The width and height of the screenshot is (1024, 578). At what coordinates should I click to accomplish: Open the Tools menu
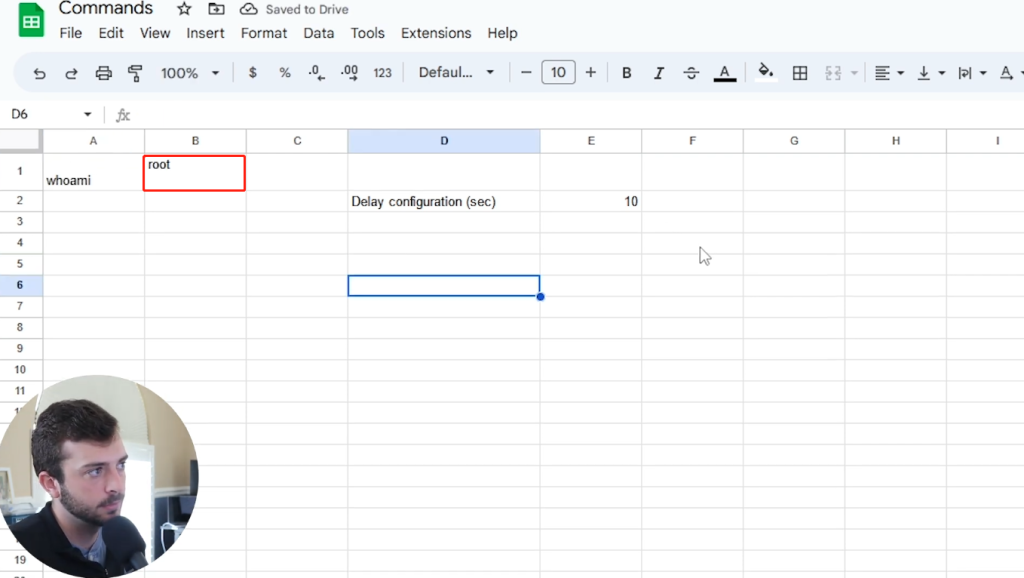click(368, 33)
